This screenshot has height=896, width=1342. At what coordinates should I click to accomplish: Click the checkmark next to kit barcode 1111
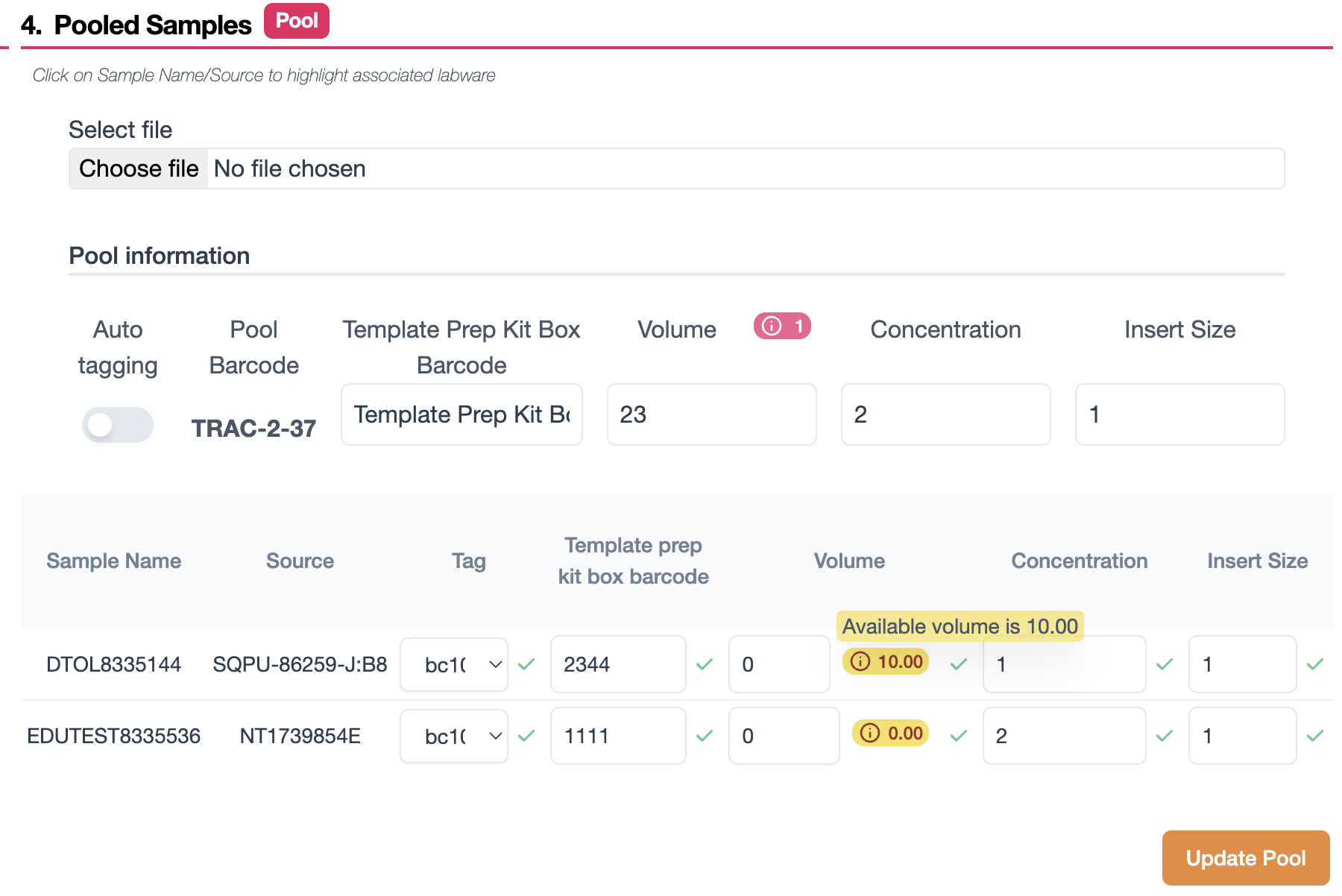(705, 736)
